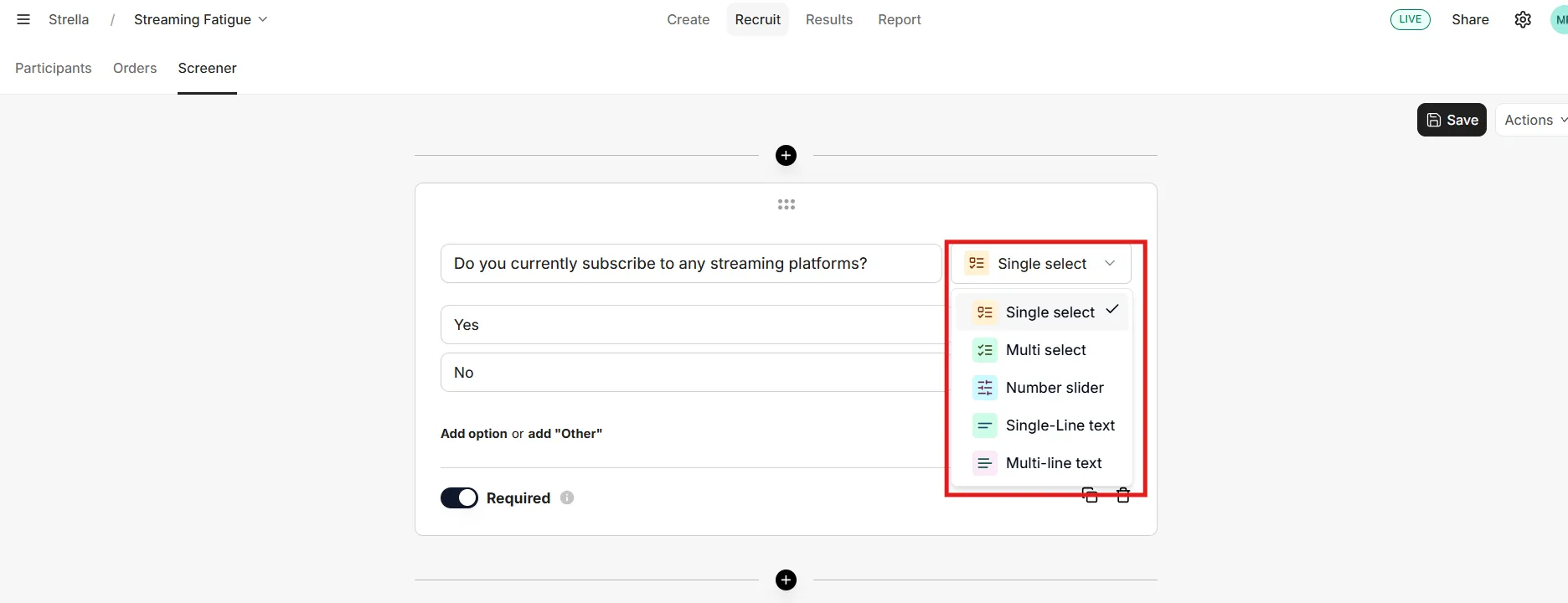Viewport: 1568px width, 603px height.
Task: Toggle the Required switch off
Action: (459, 497)
